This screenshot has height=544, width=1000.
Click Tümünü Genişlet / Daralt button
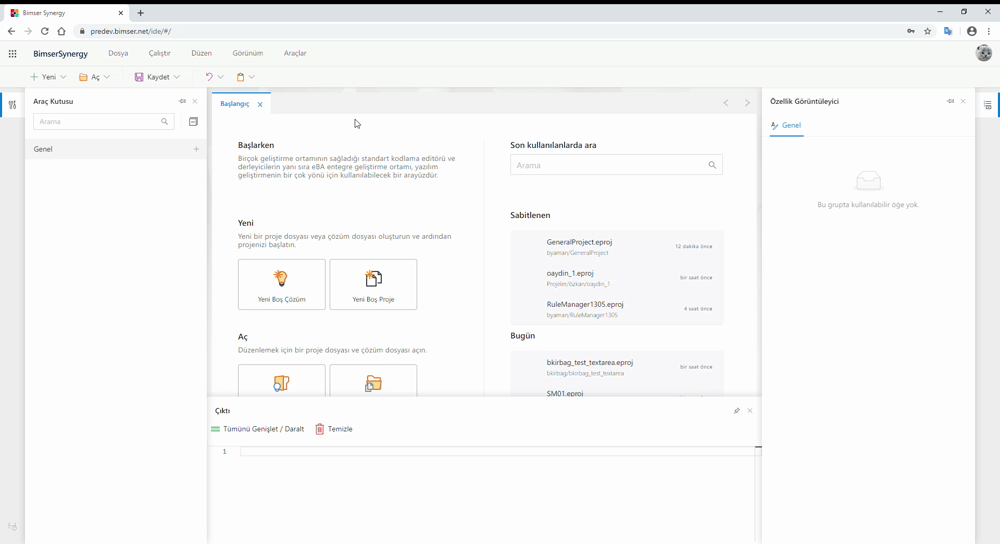point(258,429)
